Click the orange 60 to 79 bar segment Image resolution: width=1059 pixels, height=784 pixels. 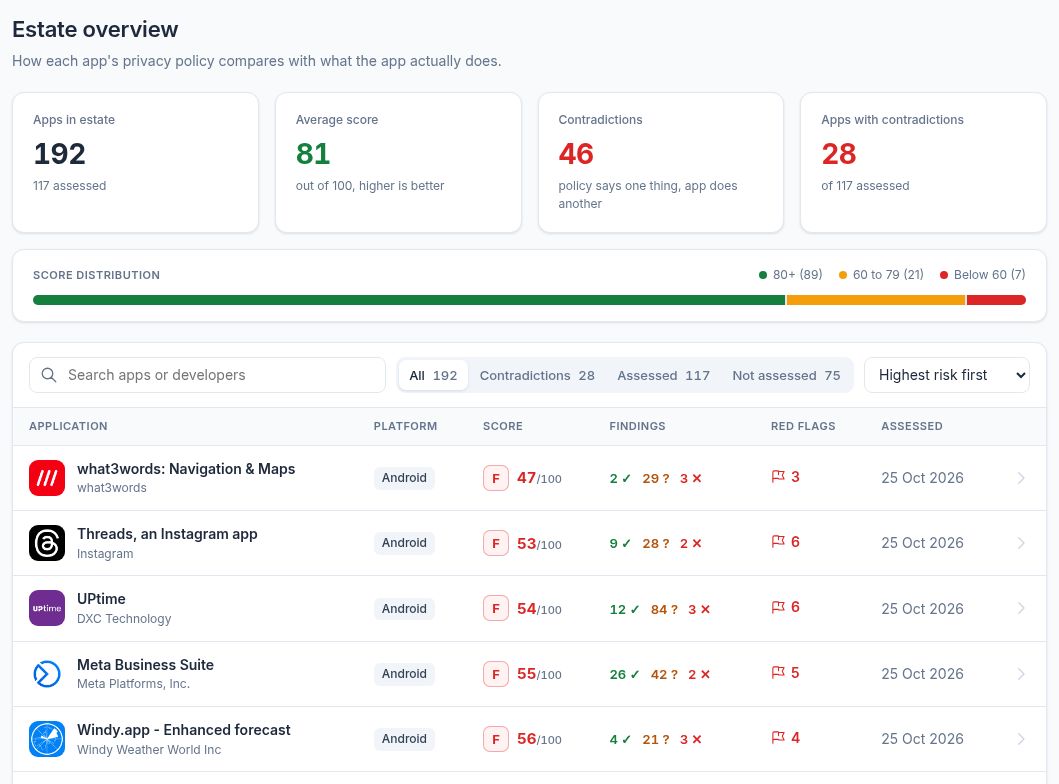point(876,300)
